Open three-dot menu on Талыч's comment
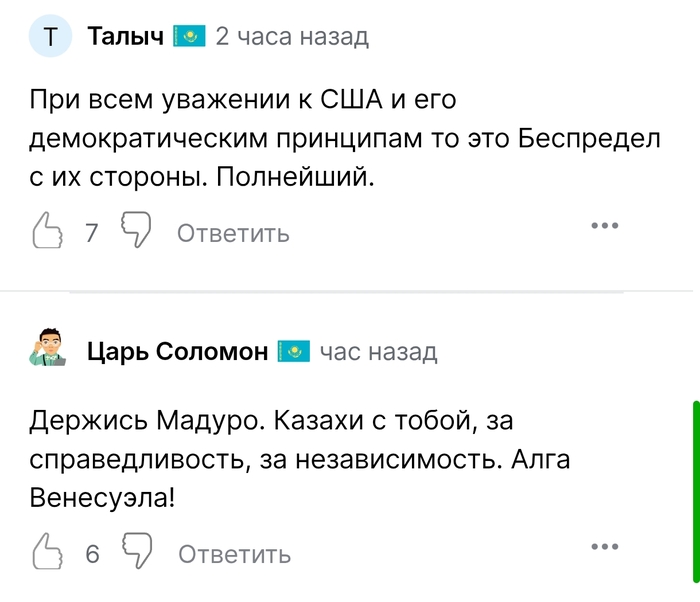 (x=605, y=226)
